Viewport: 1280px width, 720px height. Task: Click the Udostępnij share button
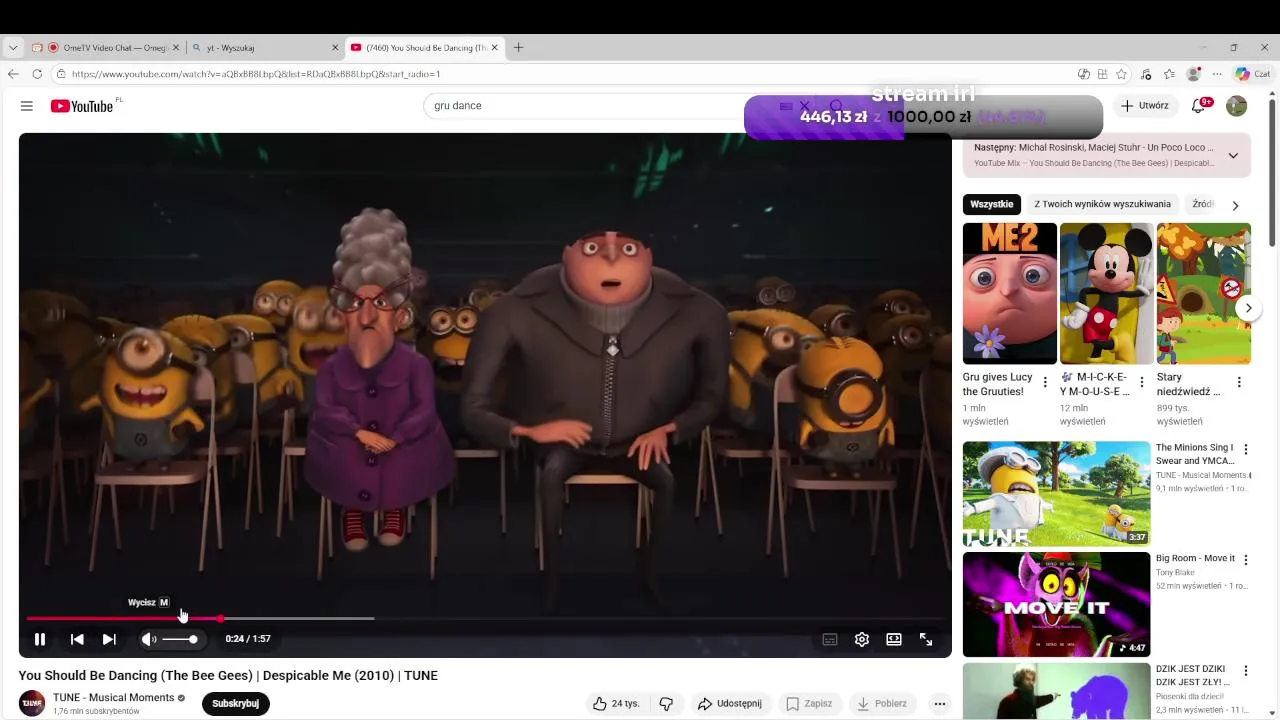730,703
